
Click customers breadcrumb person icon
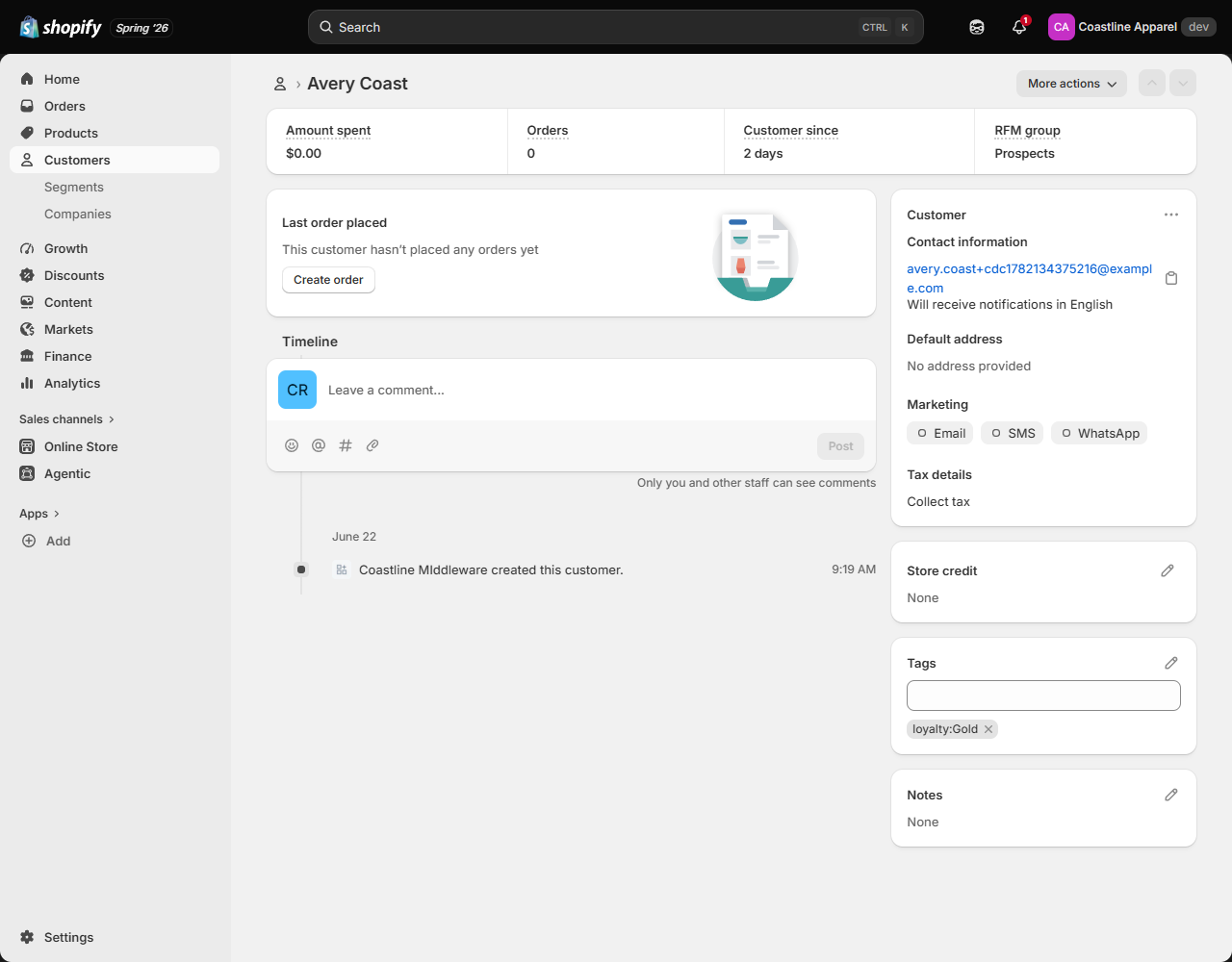click(x=280, y=84)
